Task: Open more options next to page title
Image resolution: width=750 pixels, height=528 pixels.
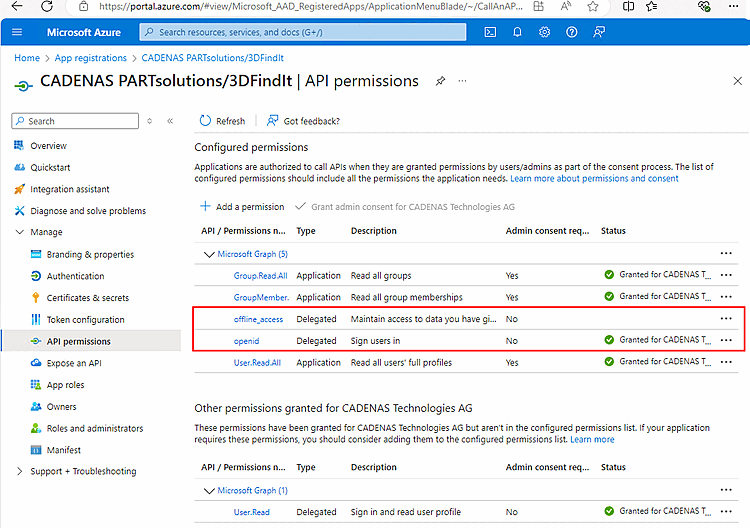Action: [462, 81]
